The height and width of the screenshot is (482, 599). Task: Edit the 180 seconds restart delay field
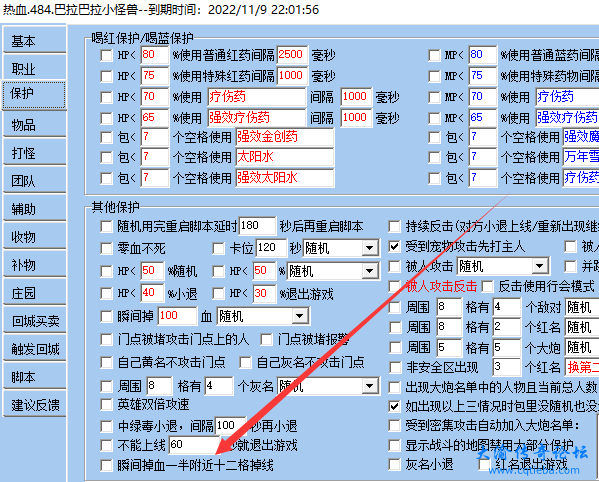click(x=257, y=226)
